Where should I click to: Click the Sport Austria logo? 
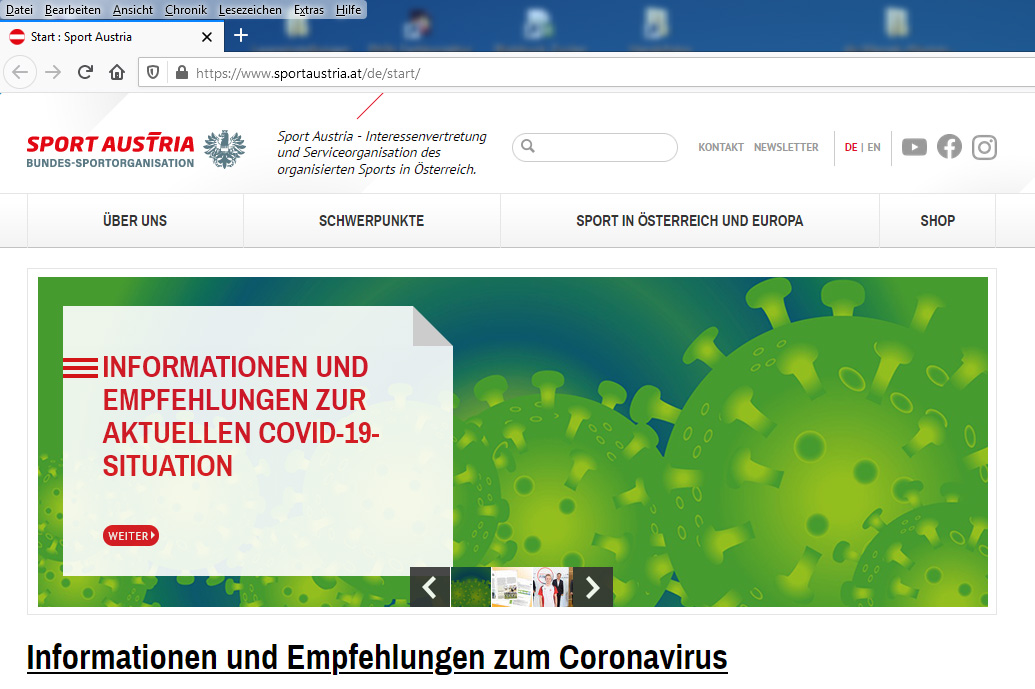pos(136,149)
